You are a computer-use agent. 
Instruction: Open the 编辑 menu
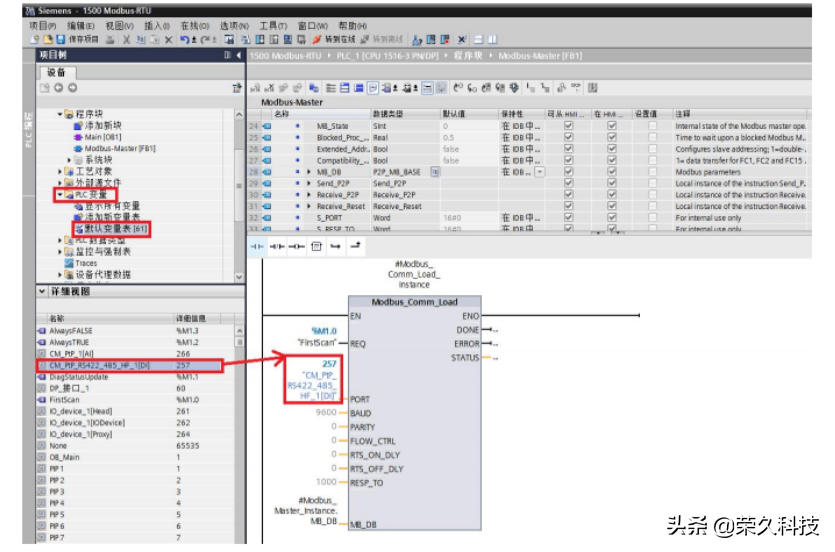(80, 26)
